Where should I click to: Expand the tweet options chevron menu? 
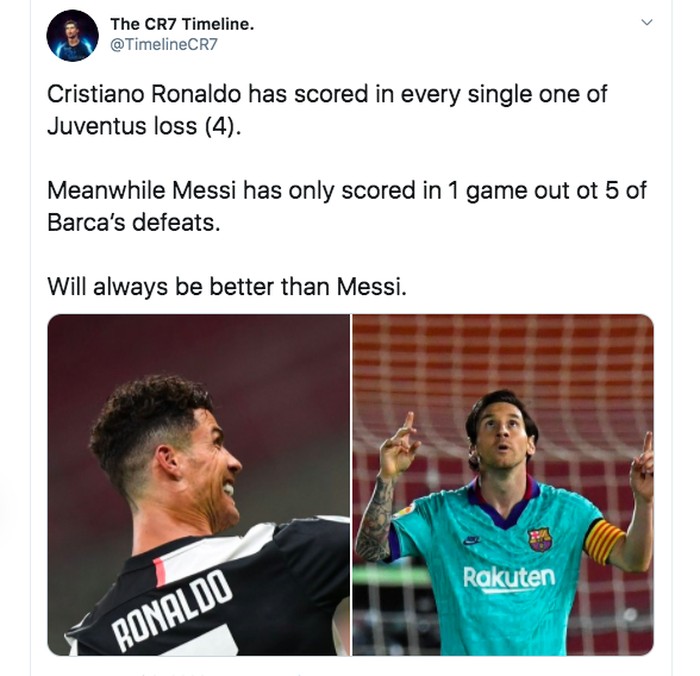point(647,22)
